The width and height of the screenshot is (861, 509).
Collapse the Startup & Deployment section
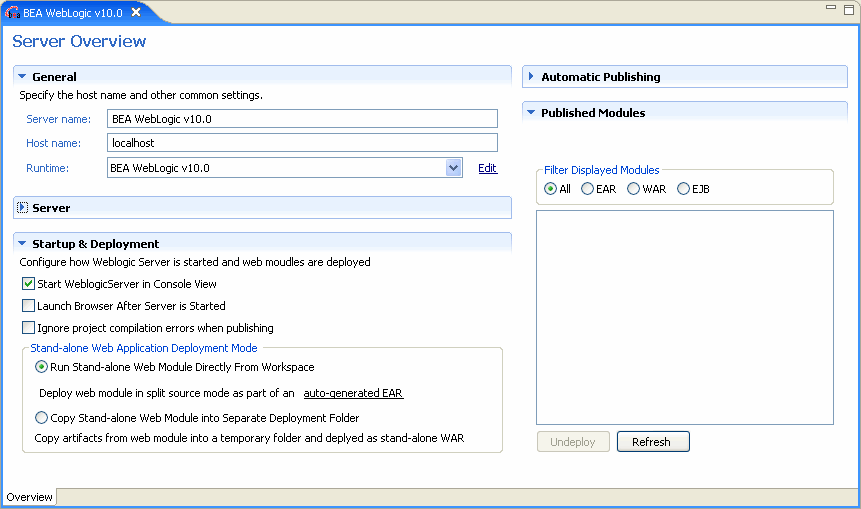[22, 243]
